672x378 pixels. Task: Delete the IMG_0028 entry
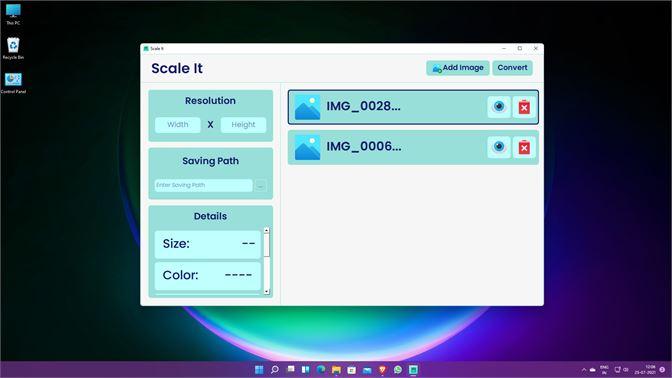[x=524, y=107]
